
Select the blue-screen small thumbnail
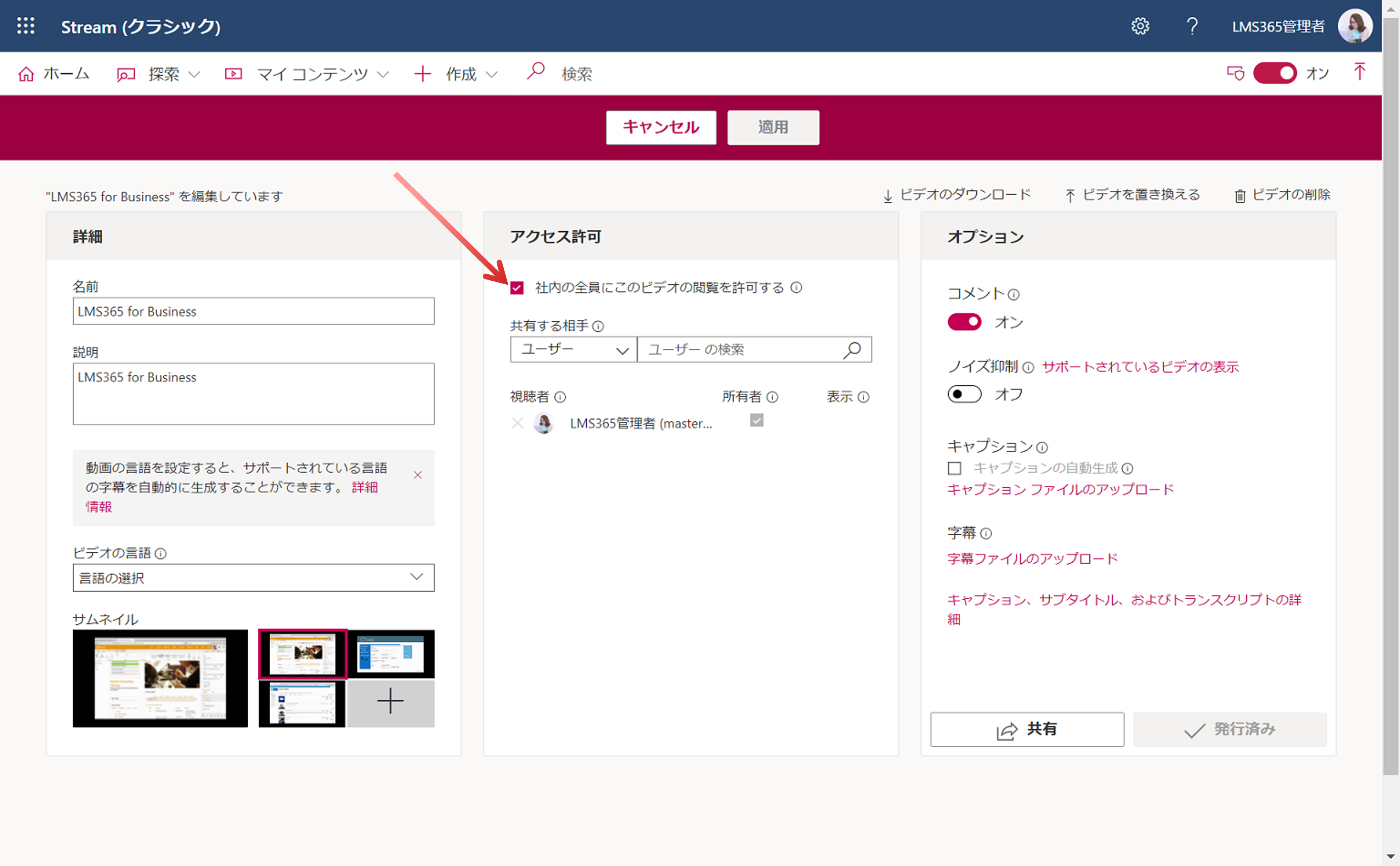tap(391, 654)
